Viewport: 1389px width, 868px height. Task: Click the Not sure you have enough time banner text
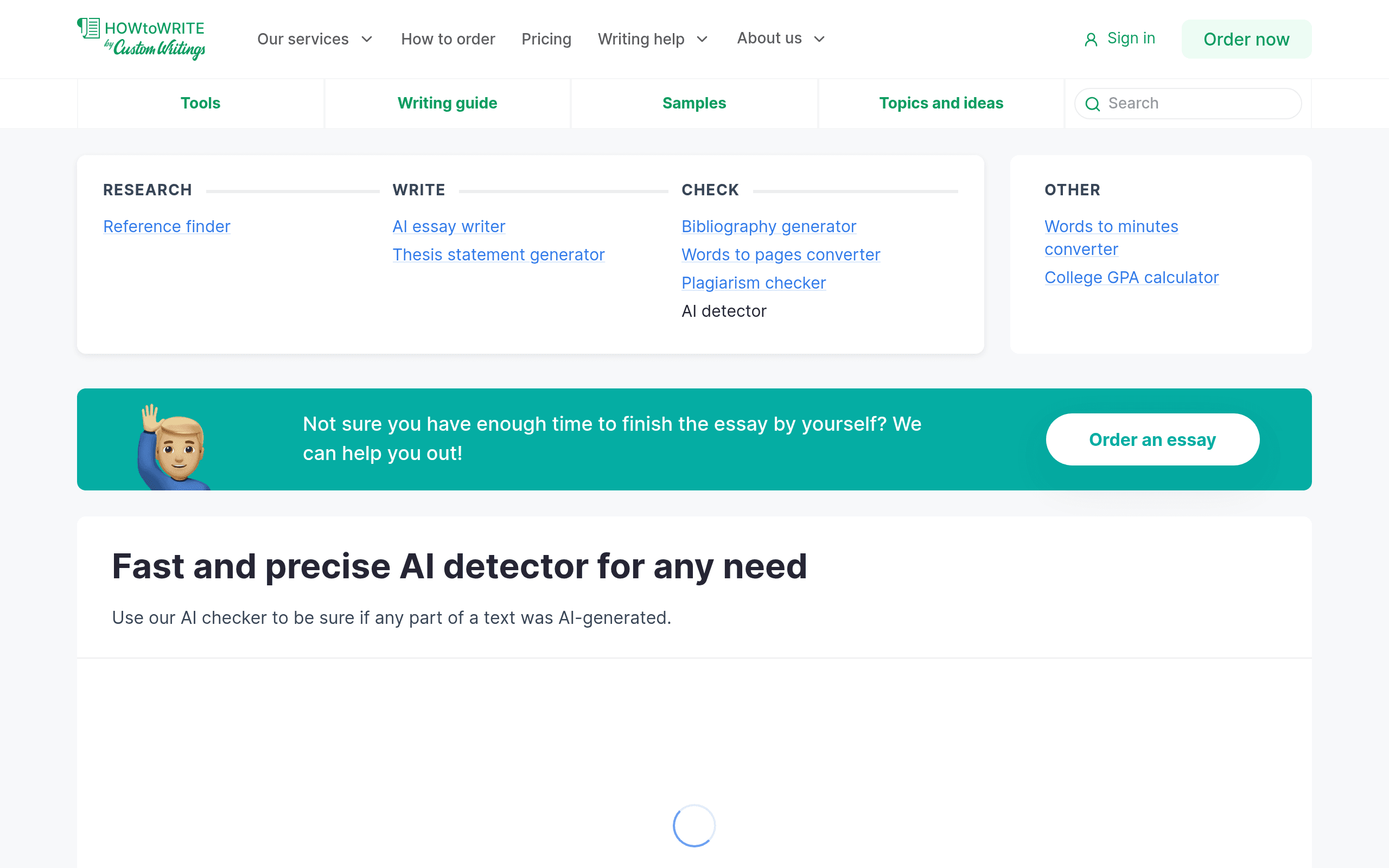click(x=612, y=438)
